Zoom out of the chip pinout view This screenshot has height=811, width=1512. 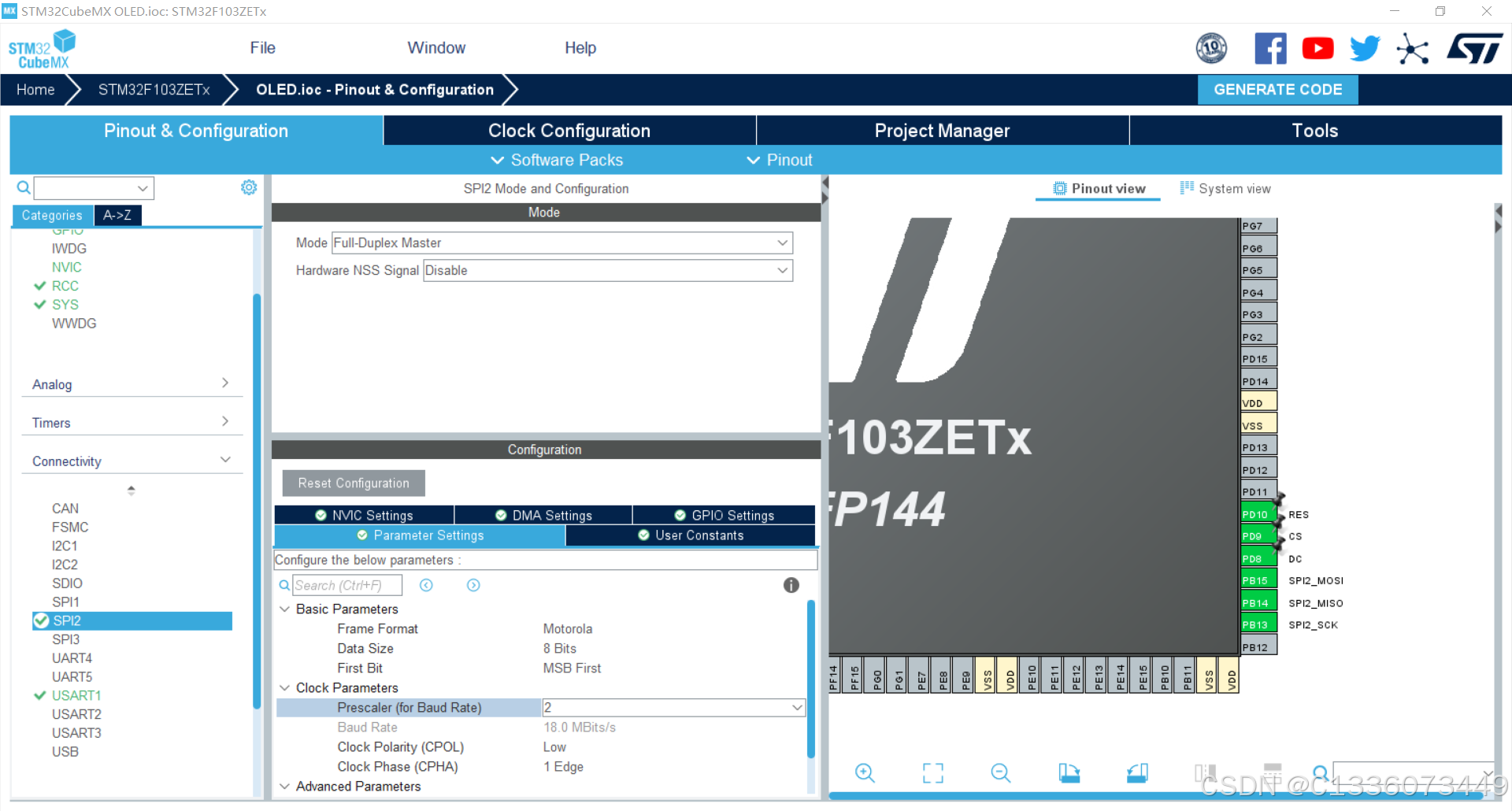click(x=1001, y=772)
